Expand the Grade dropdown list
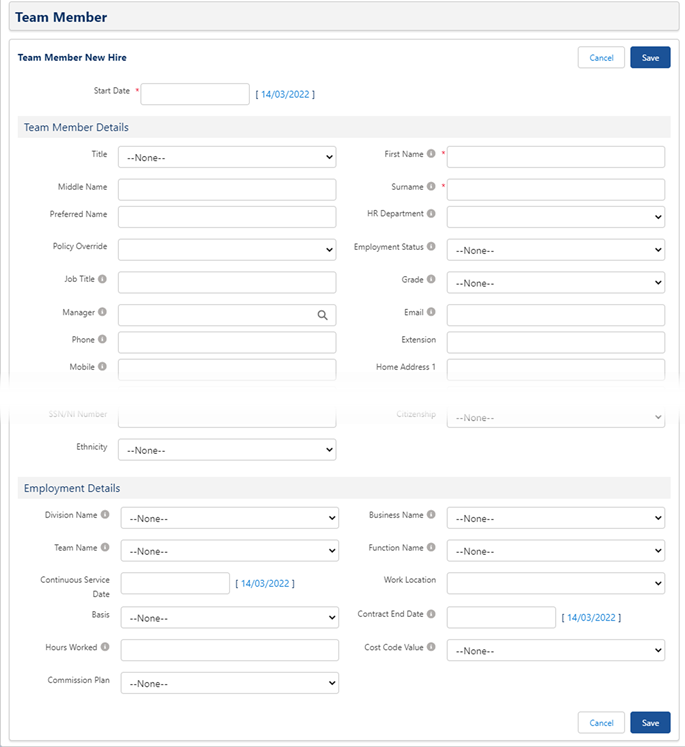The height and width of the screenshot is (747, 685). click(555, 283)
